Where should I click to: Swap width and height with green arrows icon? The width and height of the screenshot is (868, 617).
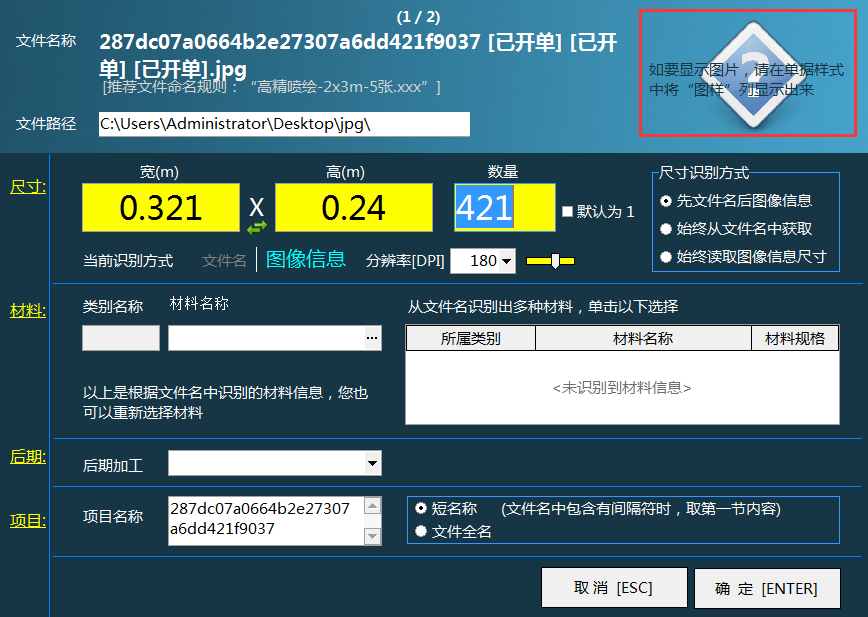click(x=256, y=227)
